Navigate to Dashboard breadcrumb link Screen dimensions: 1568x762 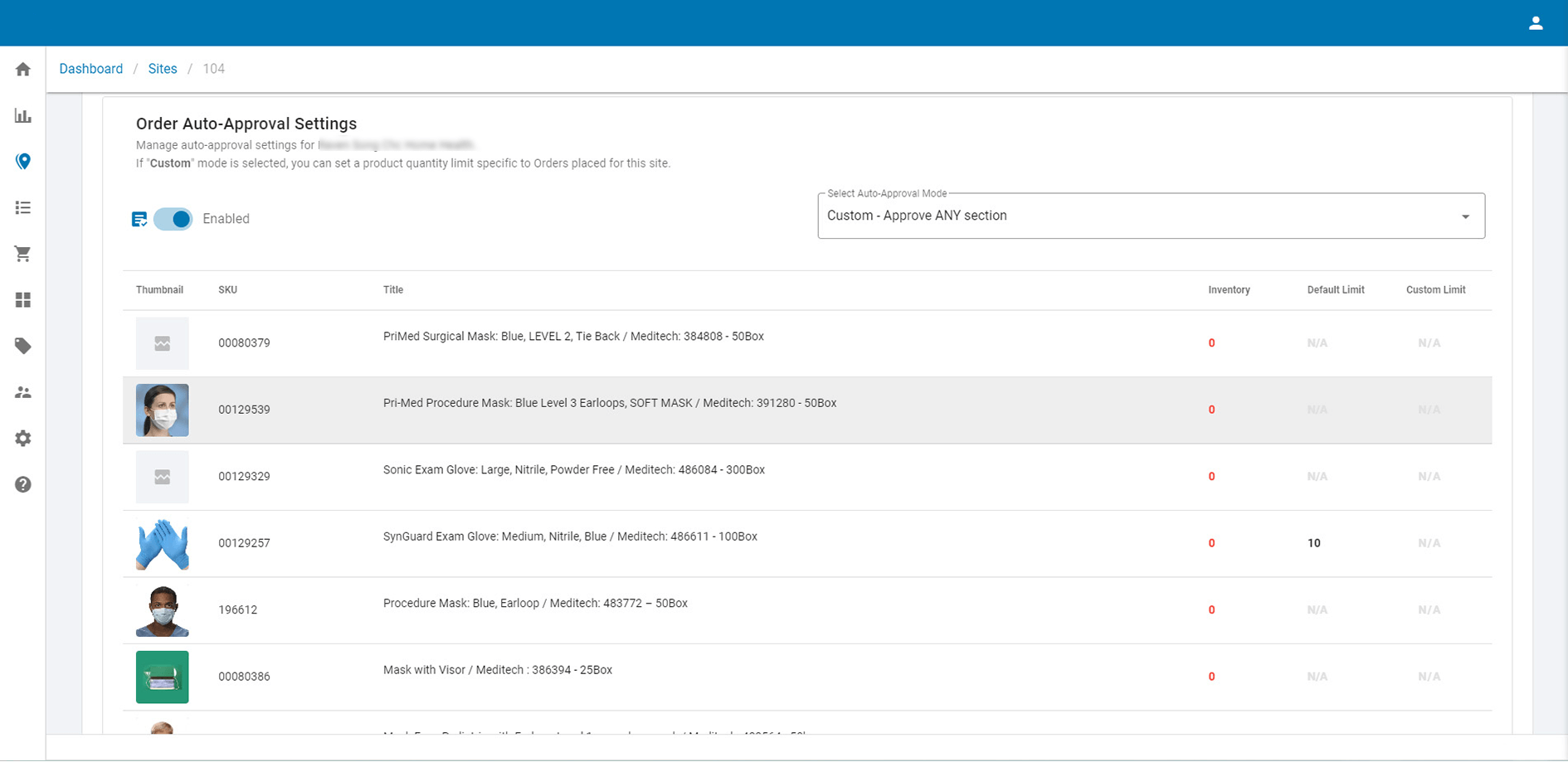90,68
